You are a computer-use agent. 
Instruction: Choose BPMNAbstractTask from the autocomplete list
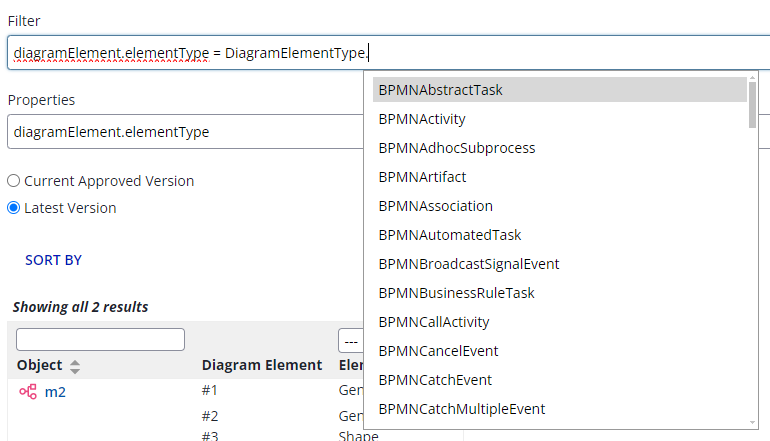click(440, 90)
